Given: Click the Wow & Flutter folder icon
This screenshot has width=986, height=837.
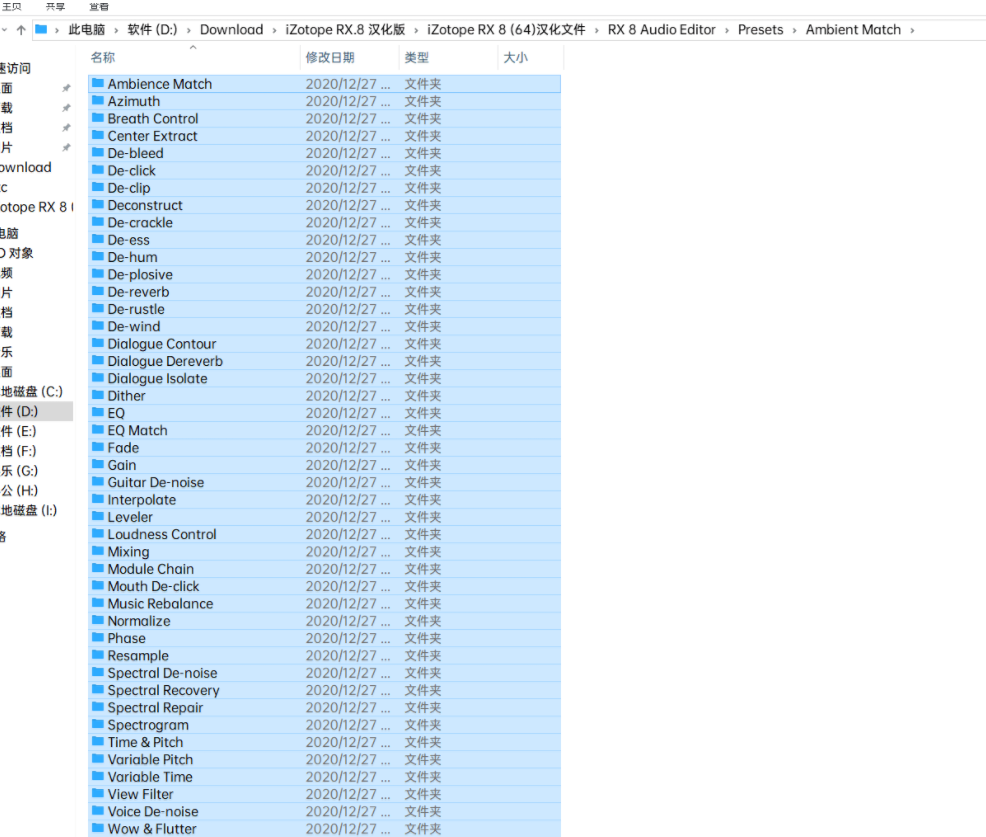Looking at the screenshot, I should [98, 828].
